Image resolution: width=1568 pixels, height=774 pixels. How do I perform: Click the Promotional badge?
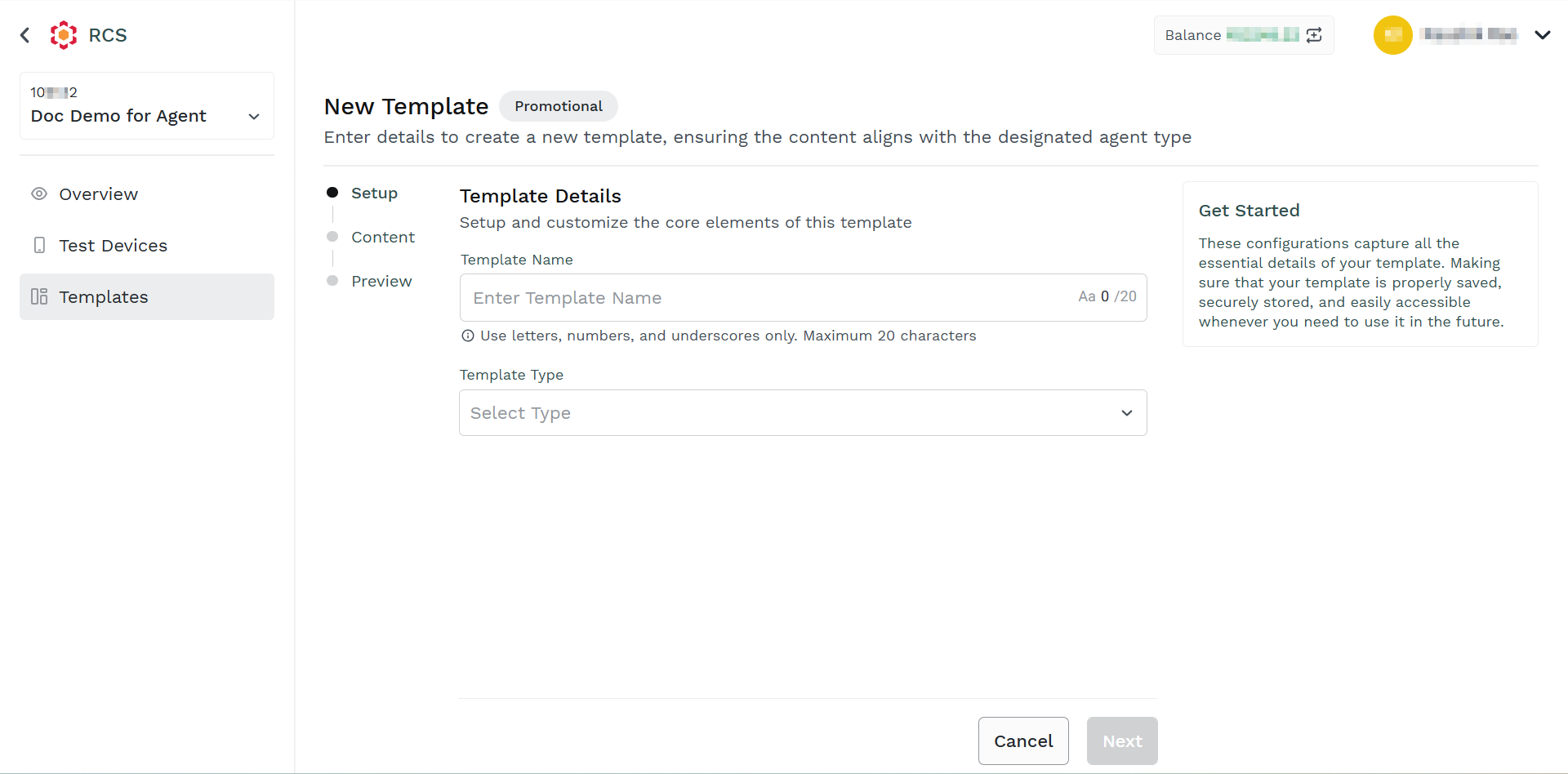[x=559, y=106]
